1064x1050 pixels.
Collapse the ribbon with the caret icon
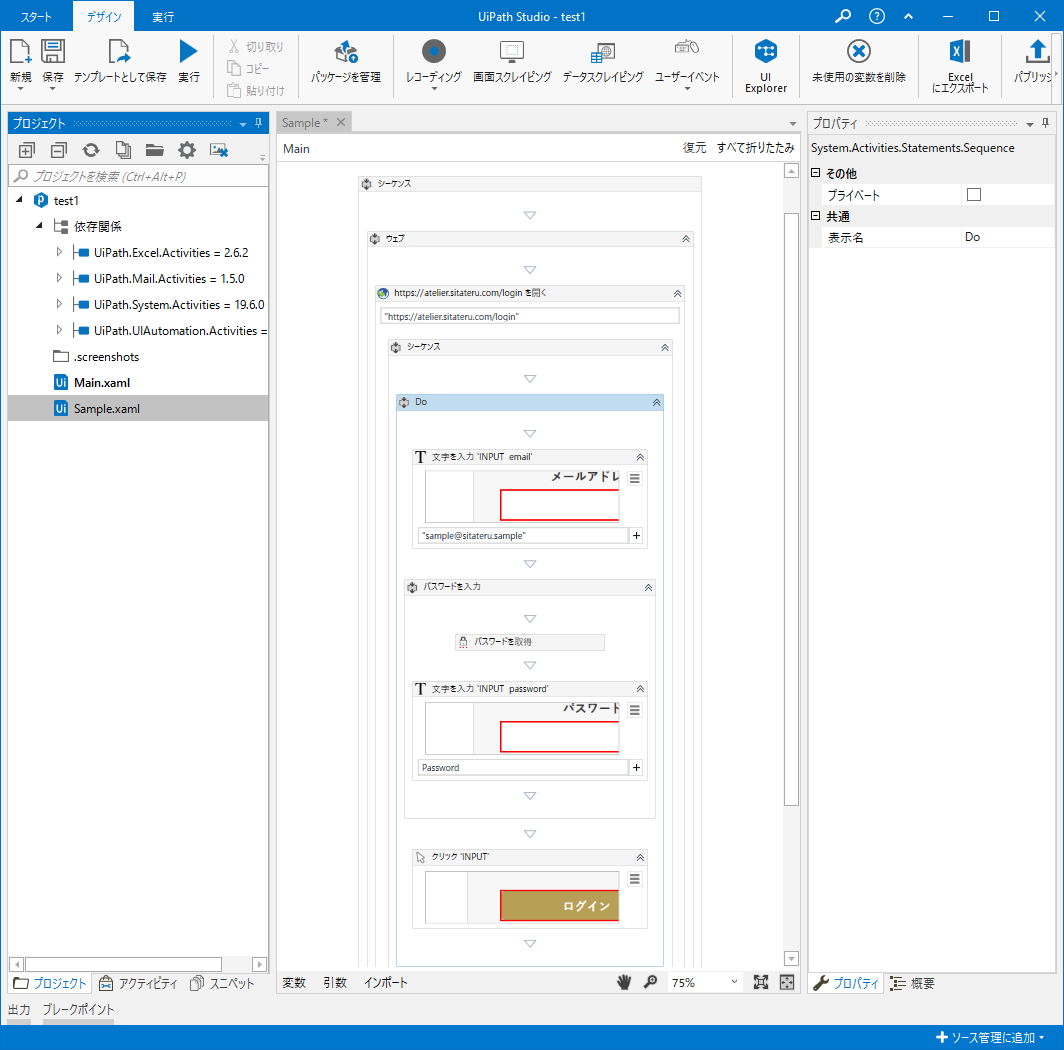point(909,16)
